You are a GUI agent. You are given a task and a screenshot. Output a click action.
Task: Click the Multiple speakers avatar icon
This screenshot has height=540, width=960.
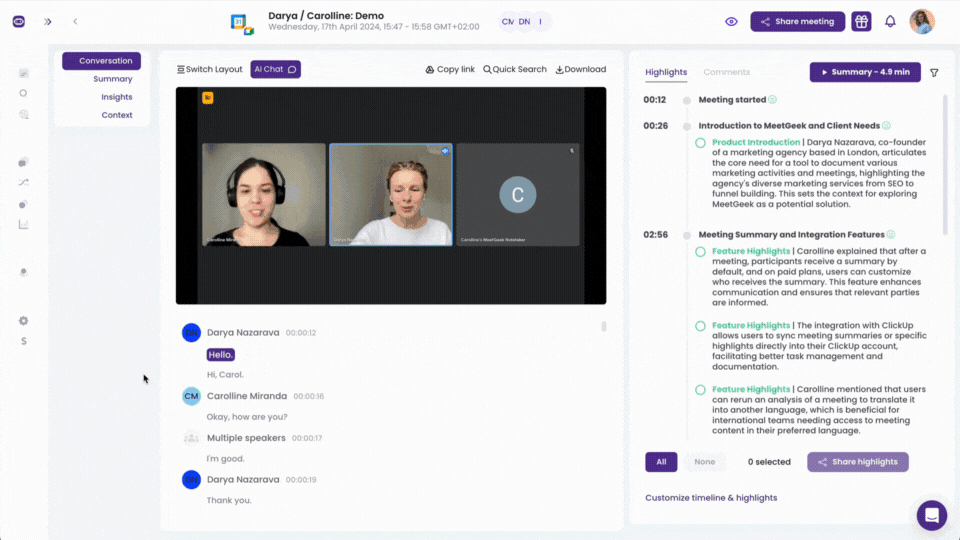(x=191, y=438)
